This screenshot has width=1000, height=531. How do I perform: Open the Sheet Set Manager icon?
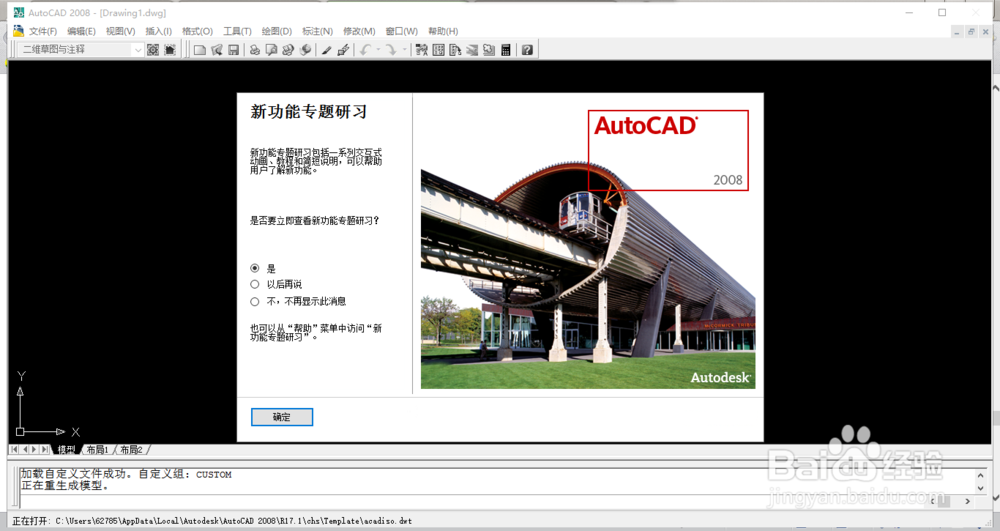(x=472, y=50)
